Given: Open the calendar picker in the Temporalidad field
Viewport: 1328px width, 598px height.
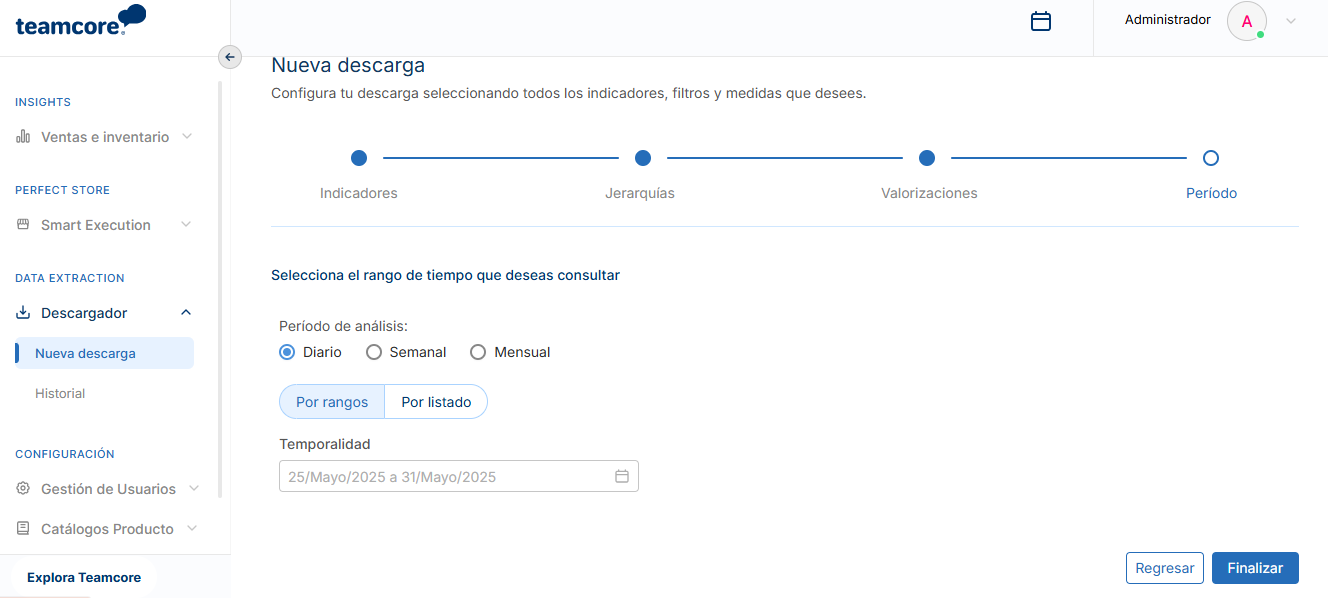Looking at the screenshot, I should point(621,477).
